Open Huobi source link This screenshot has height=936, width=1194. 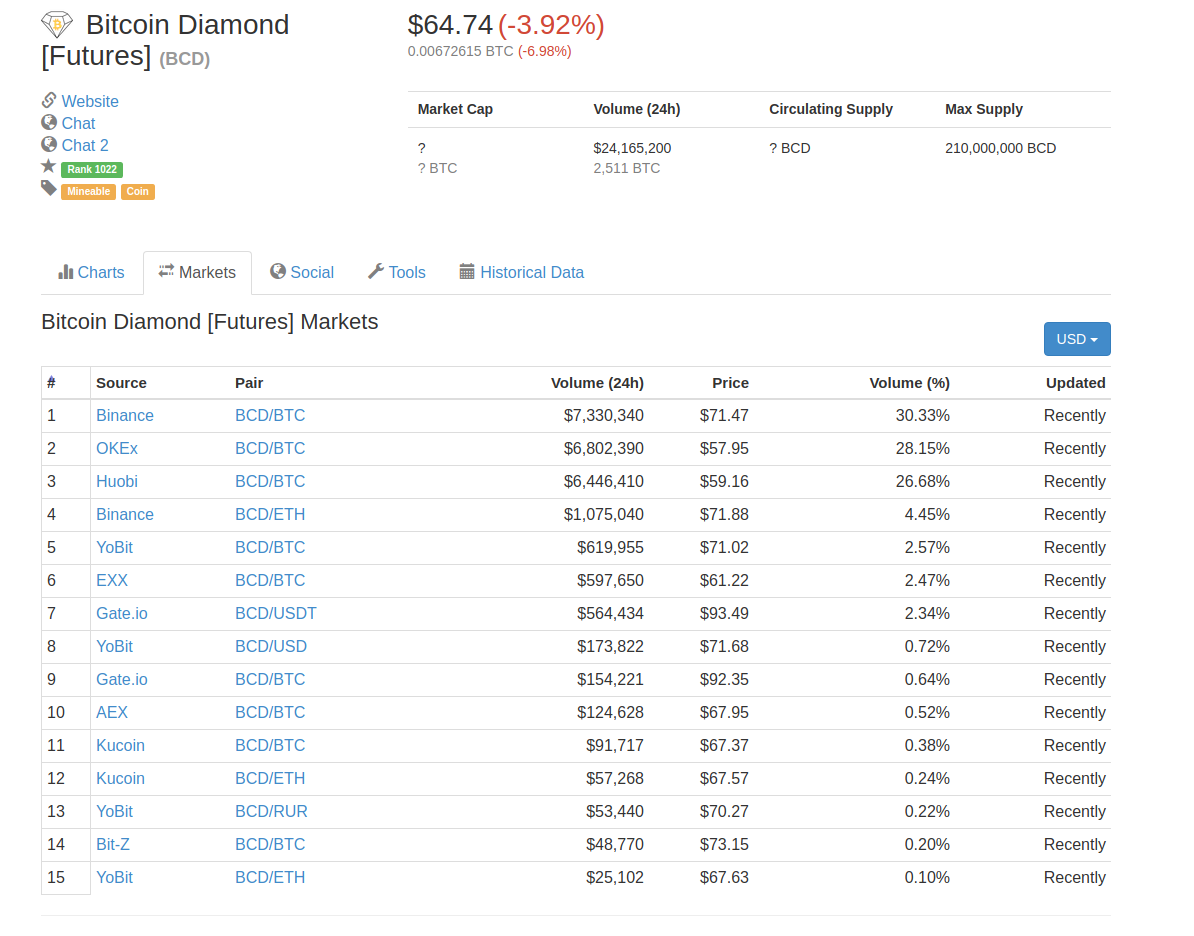click(117, 481)
